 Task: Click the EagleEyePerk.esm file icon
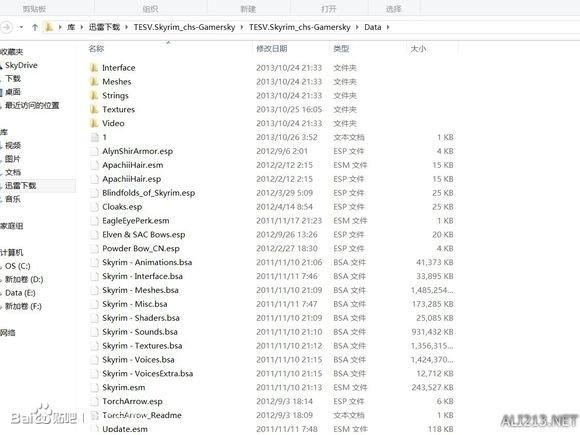(95, 221)
